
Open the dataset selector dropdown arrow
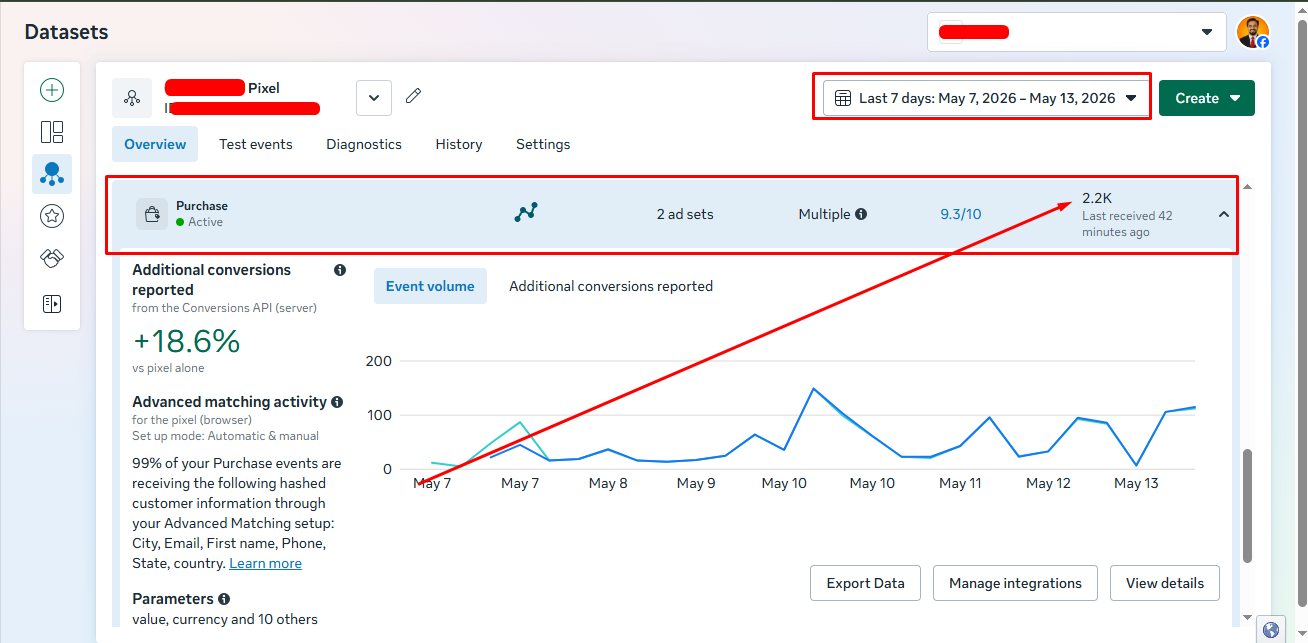pyautogui.click(x=374, y=98)
